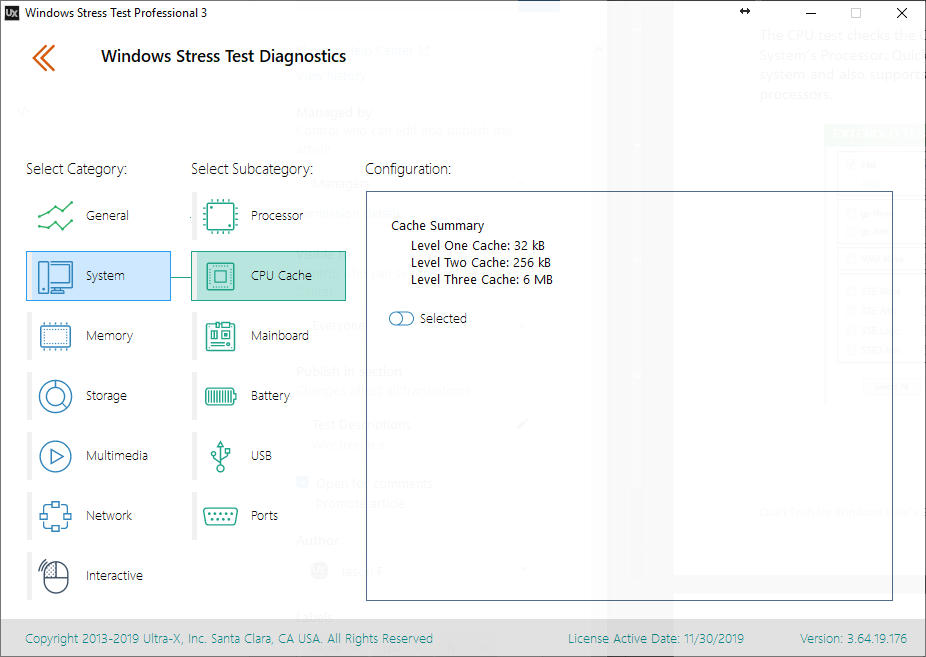The image size is (926, 657).
Task: Click the UX app icon in title bar
Action: click(x=12, y=13)
